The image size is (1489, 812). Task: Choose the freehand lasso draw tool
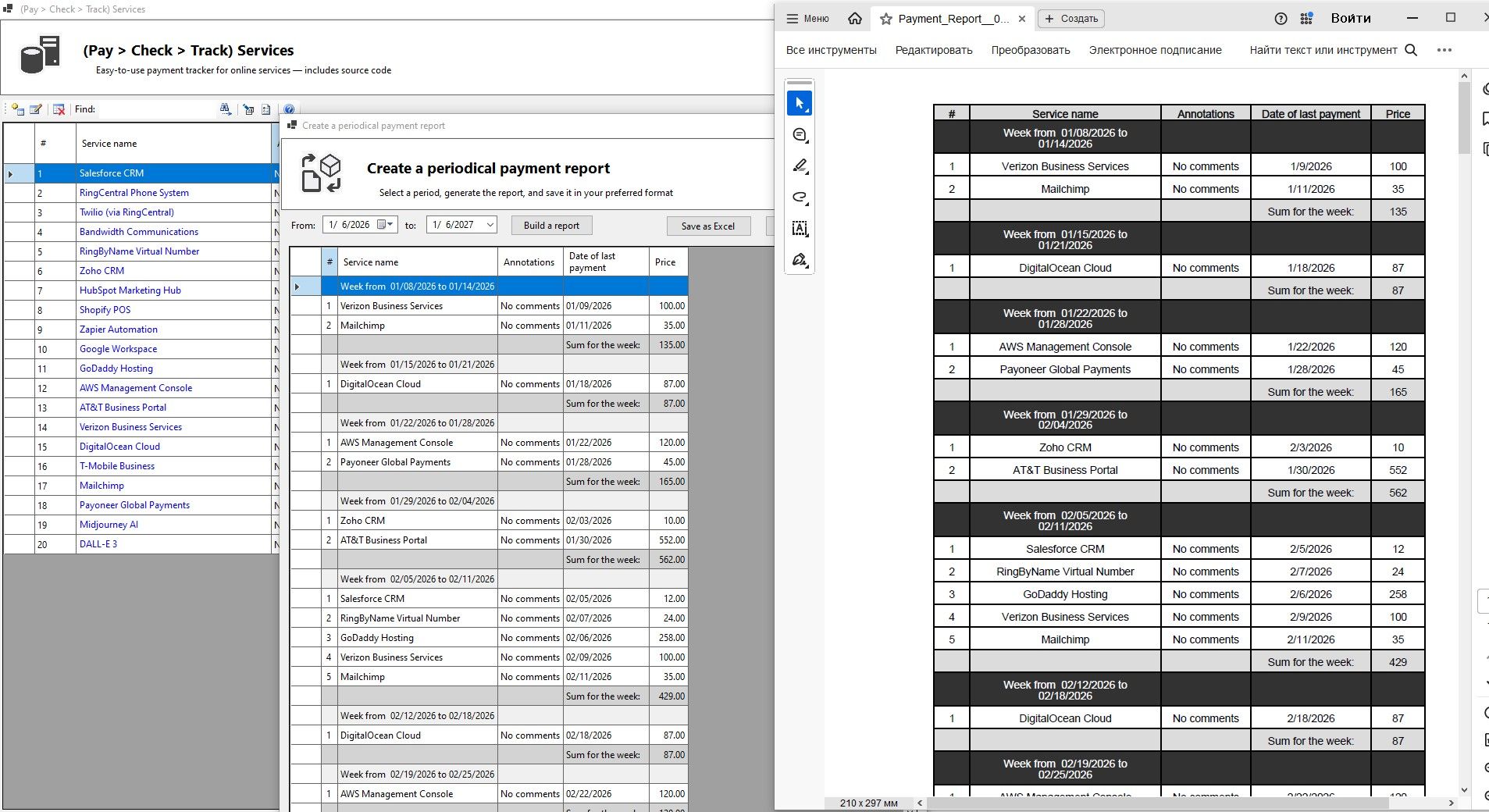coord(800,198)
